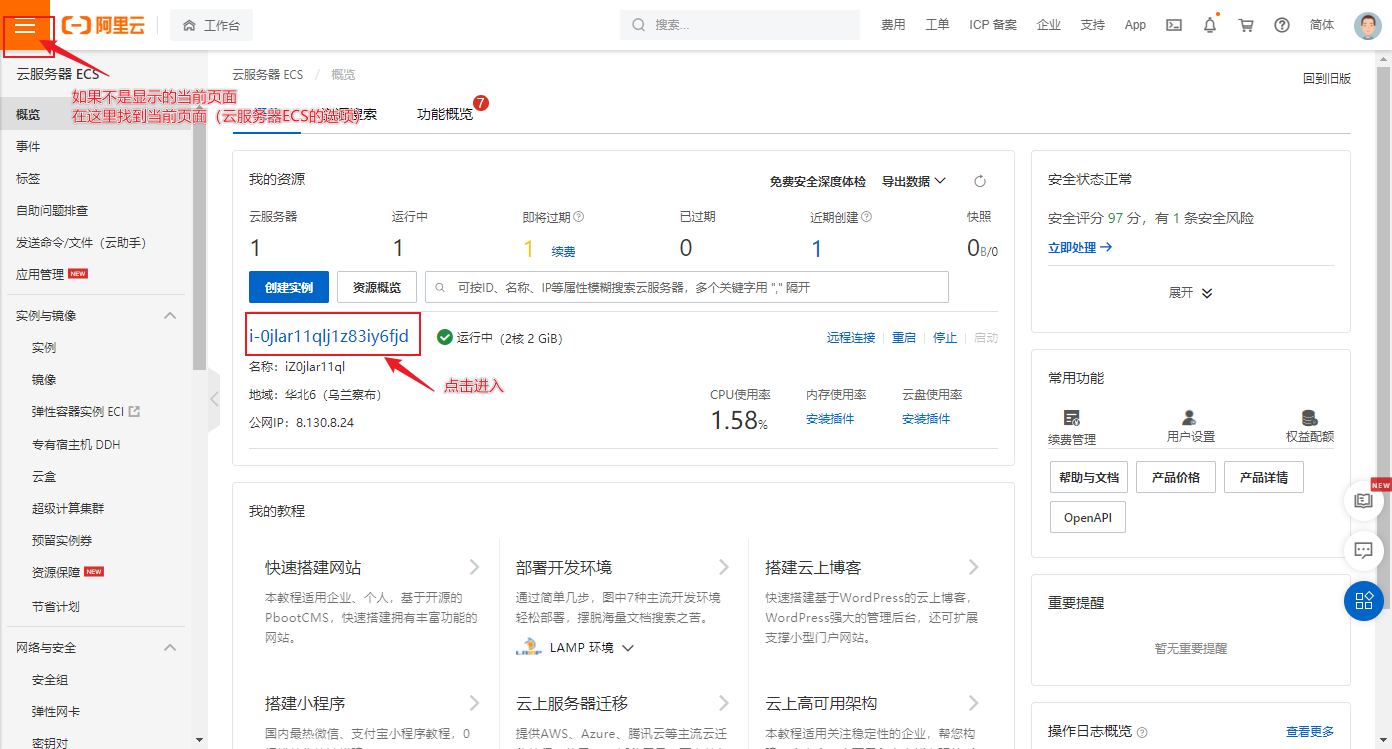Open 费用 in top bar
The image size is (1392, 749).
[x=893, y=25]
